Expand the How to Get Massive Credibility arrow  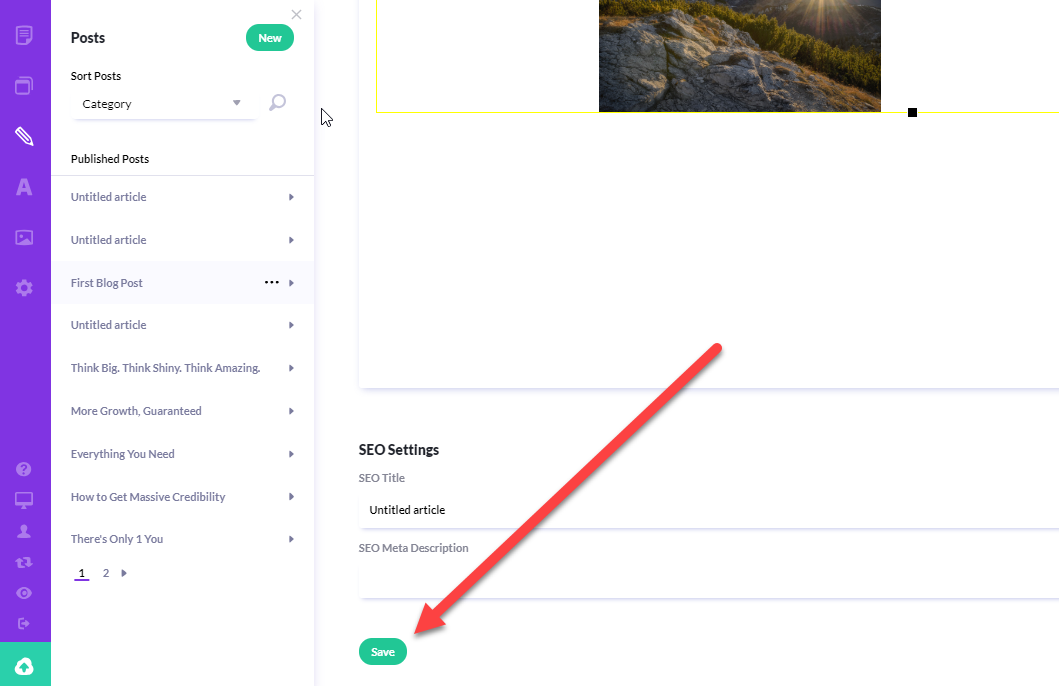click(291, 497)
